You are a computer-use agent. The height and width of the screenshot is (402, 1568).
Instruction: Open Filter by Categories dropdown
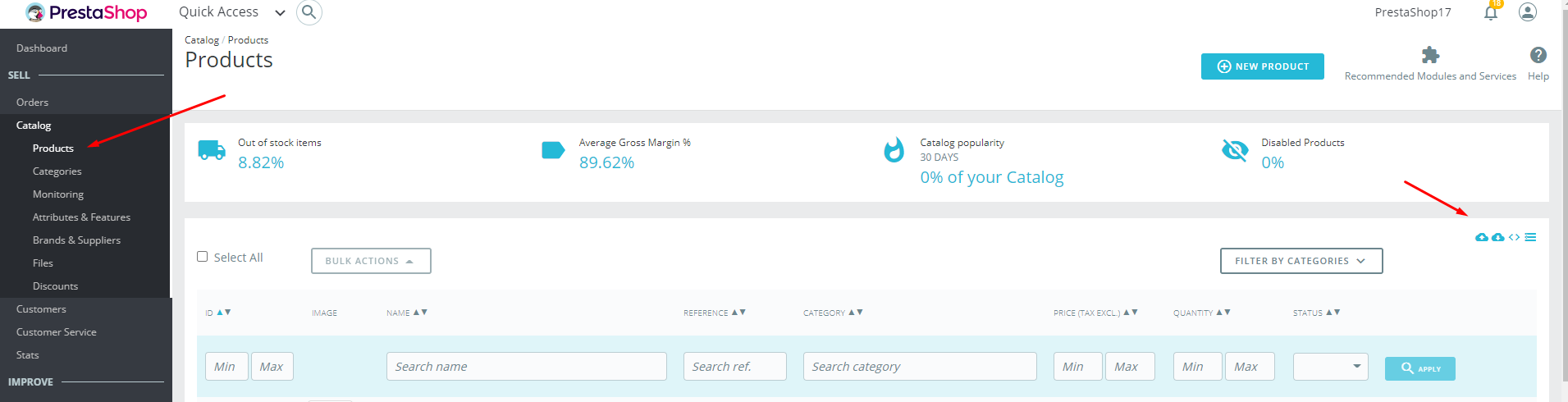tap(1301, 261)
